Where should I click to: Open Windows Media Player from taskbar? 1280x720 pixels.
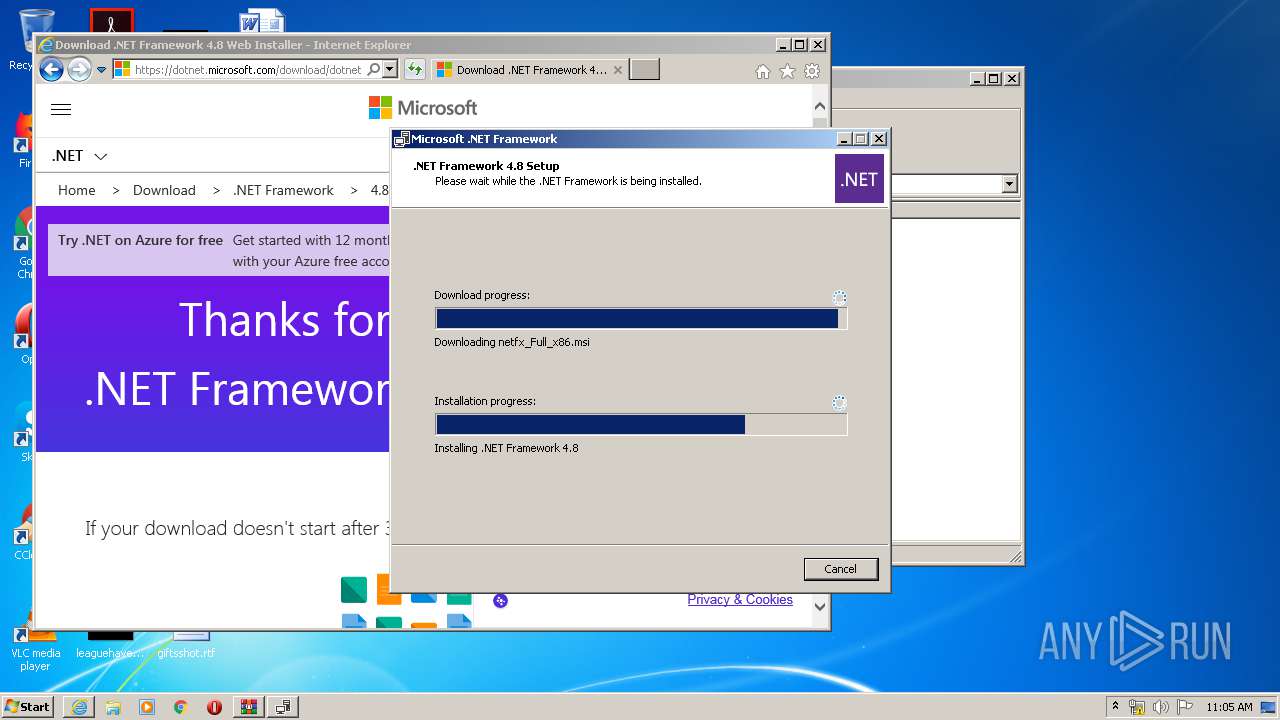click(147, 707)
